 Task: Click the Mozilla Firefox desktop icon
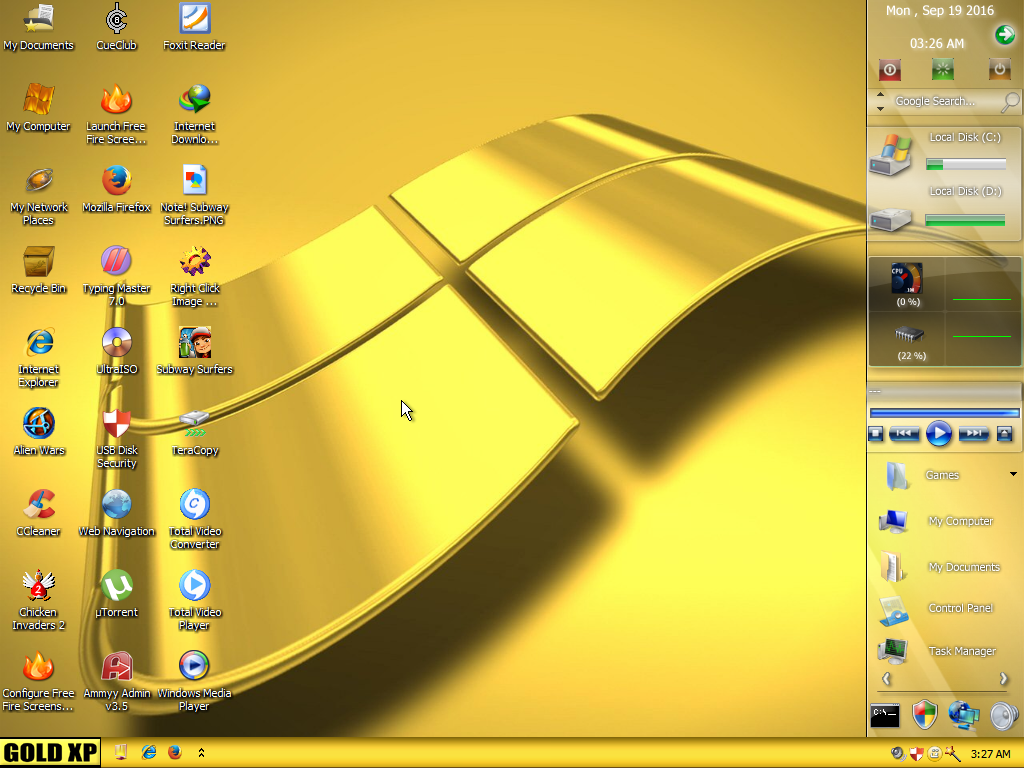117,182
